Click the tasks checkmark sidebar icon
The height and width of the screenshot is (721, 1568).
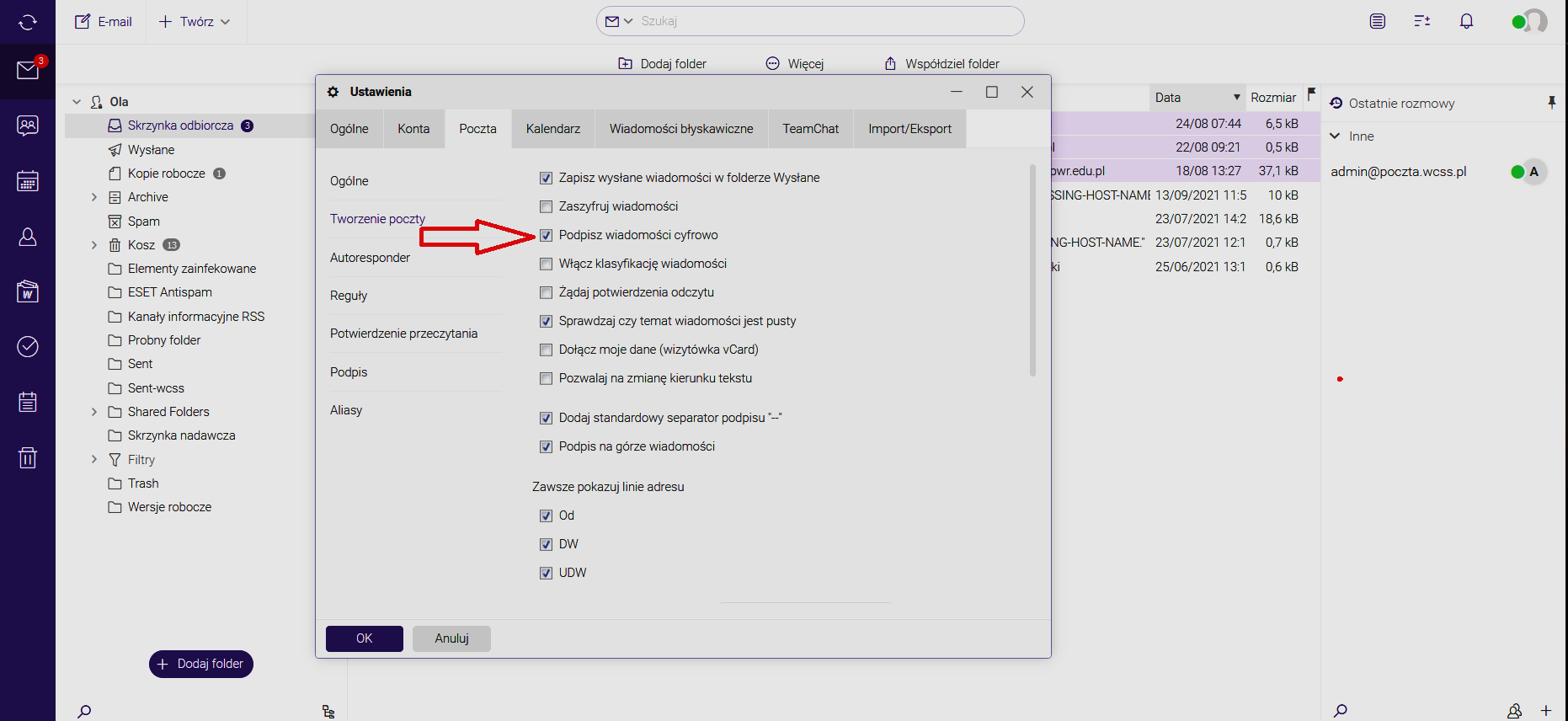(x=28, y=346)
